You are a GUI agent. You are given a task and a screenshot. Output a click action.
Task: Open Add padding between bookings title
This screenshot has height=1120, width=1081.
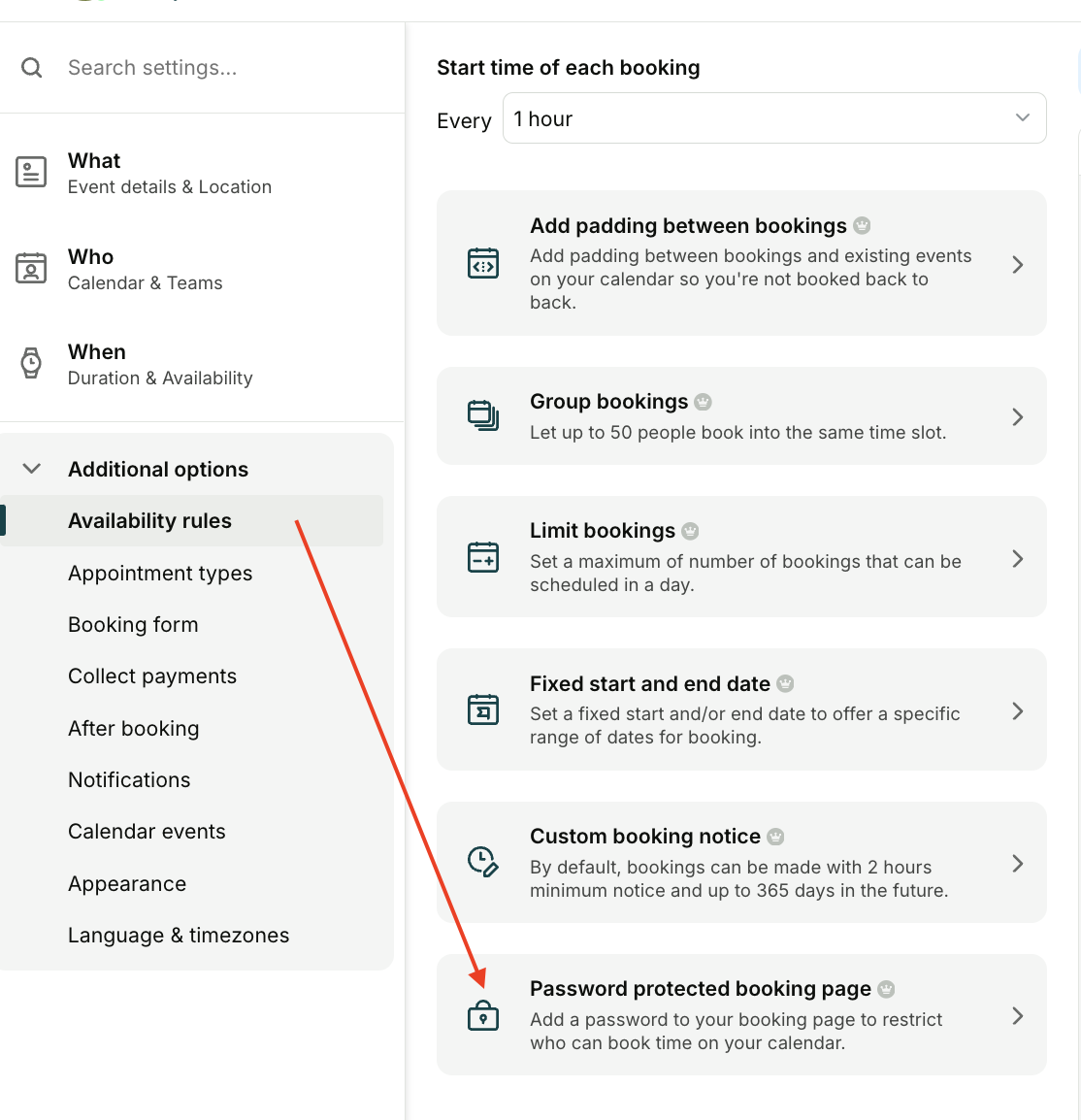(x=688, y=226)
